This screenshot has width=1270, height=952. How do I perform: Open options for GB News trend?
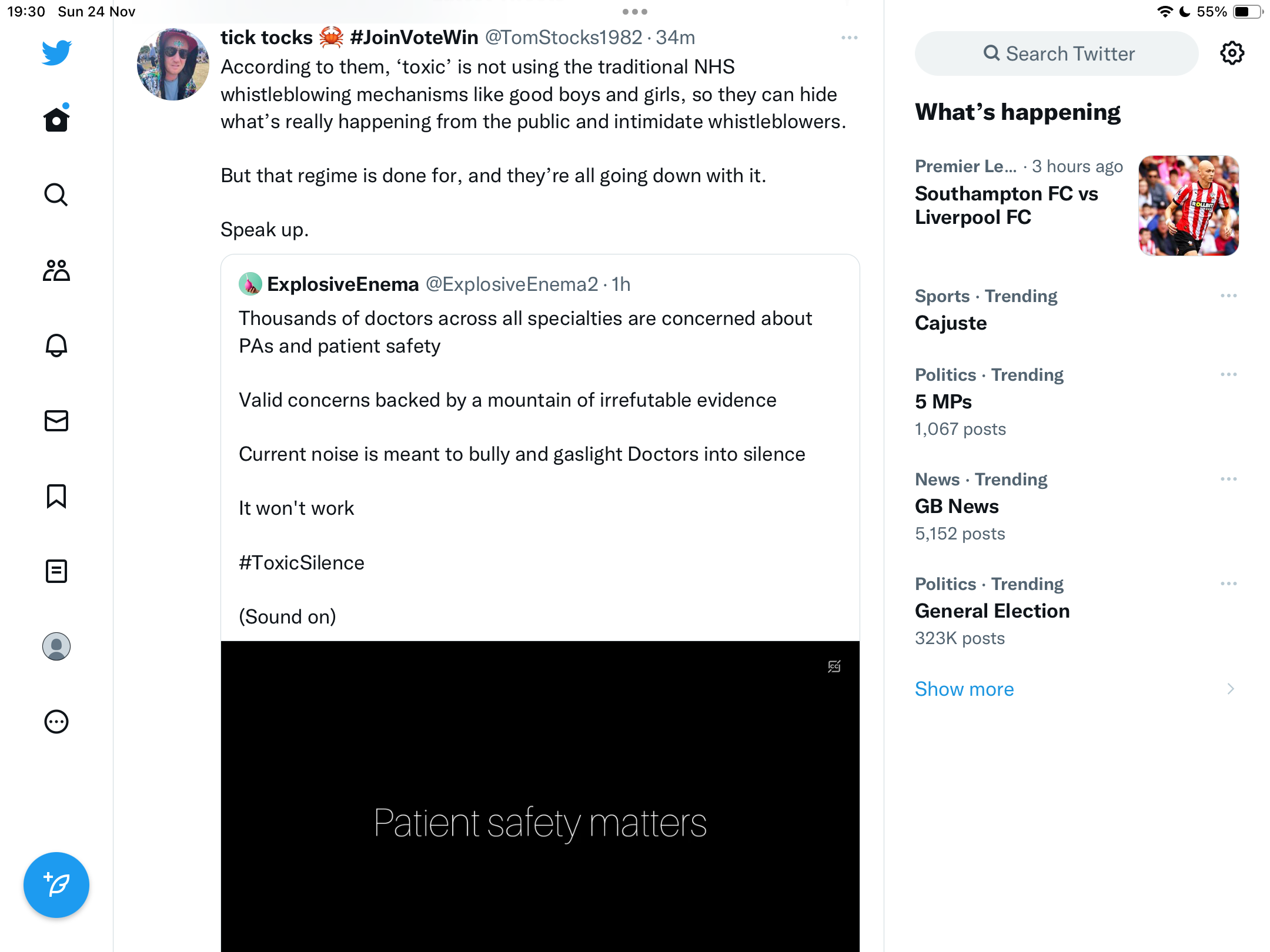click(x=1228, y=479)
